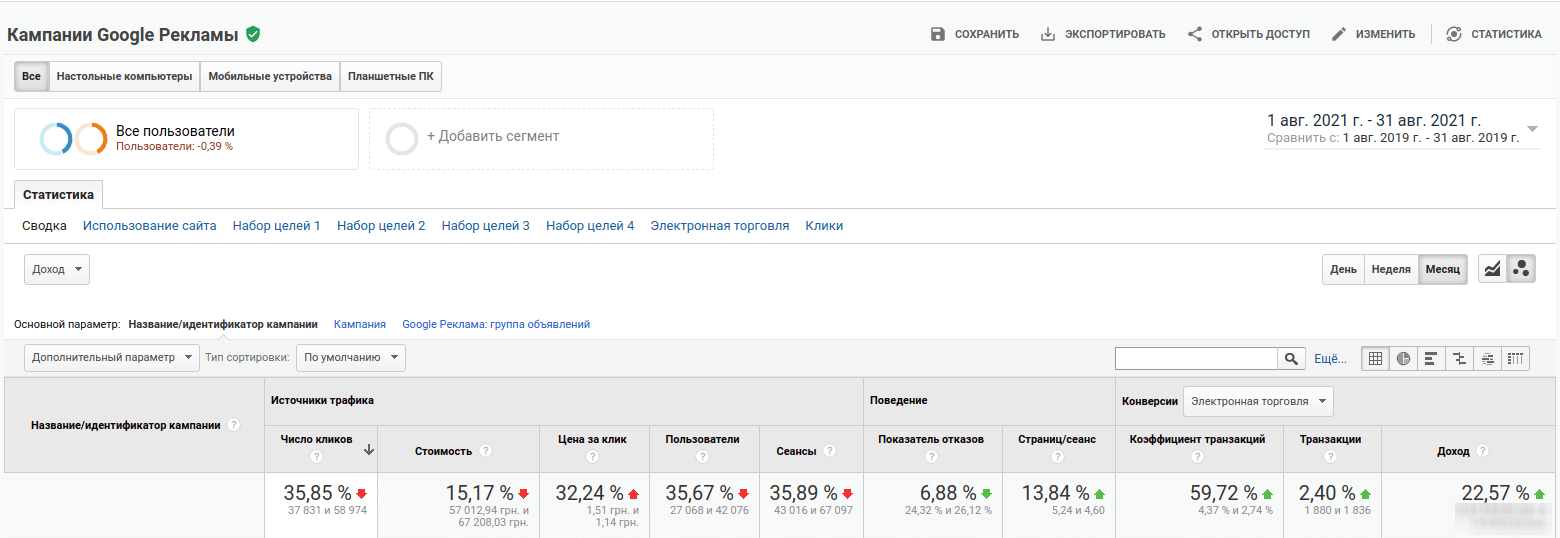Open help for Название/идентификатор кампании column
The width and height of the screenshot is (1560, 538).
tap(234, 425)
